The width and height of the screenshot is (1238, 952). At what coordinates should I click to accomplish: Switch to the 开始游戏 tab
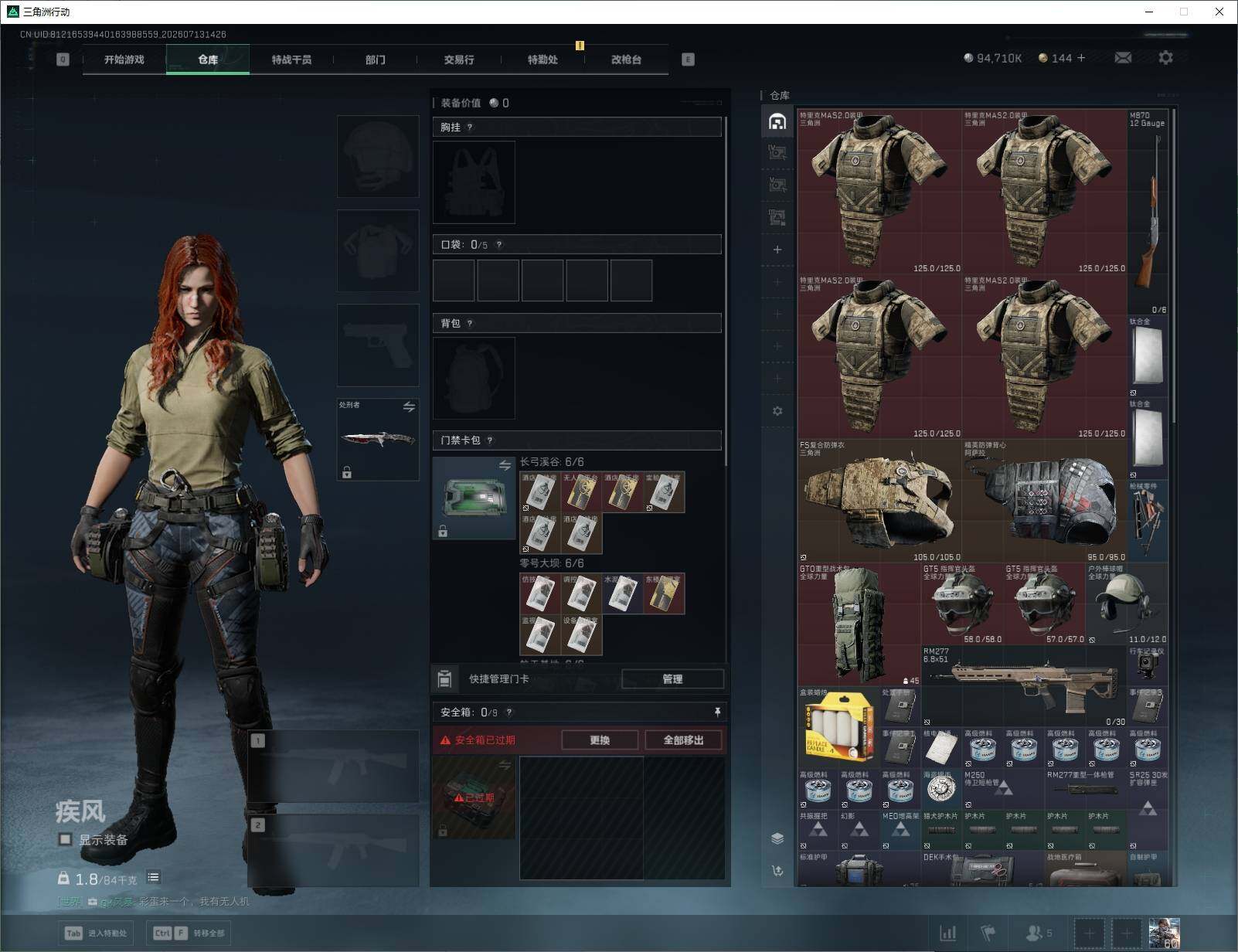[124, 59]
